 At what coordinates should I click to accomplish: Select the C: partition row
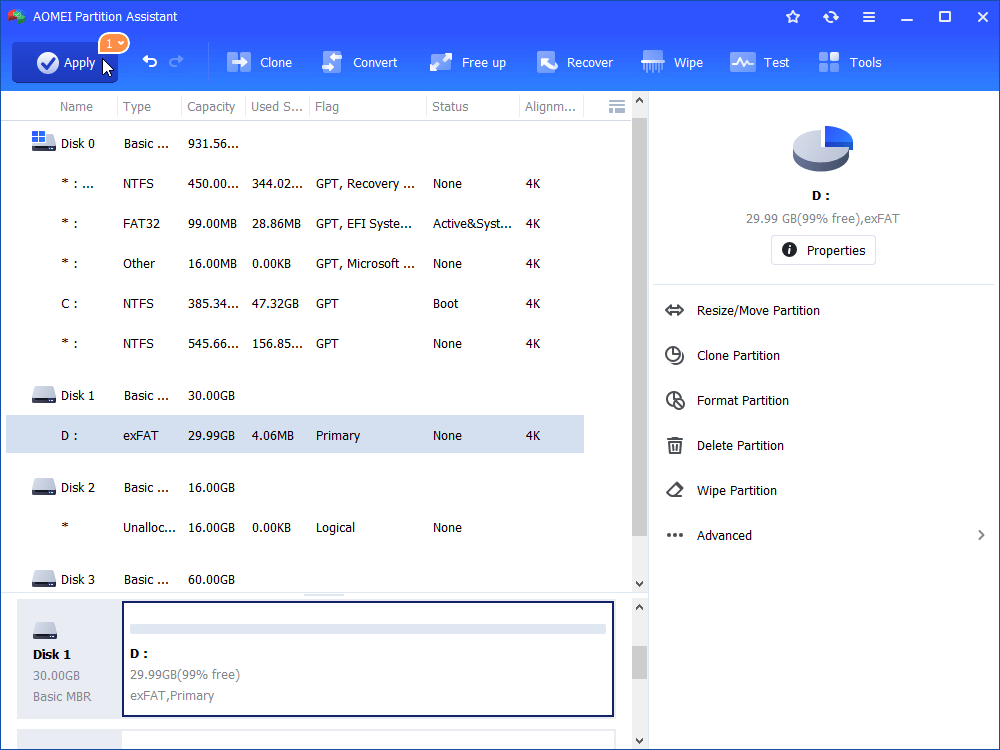tap(295, 304)
